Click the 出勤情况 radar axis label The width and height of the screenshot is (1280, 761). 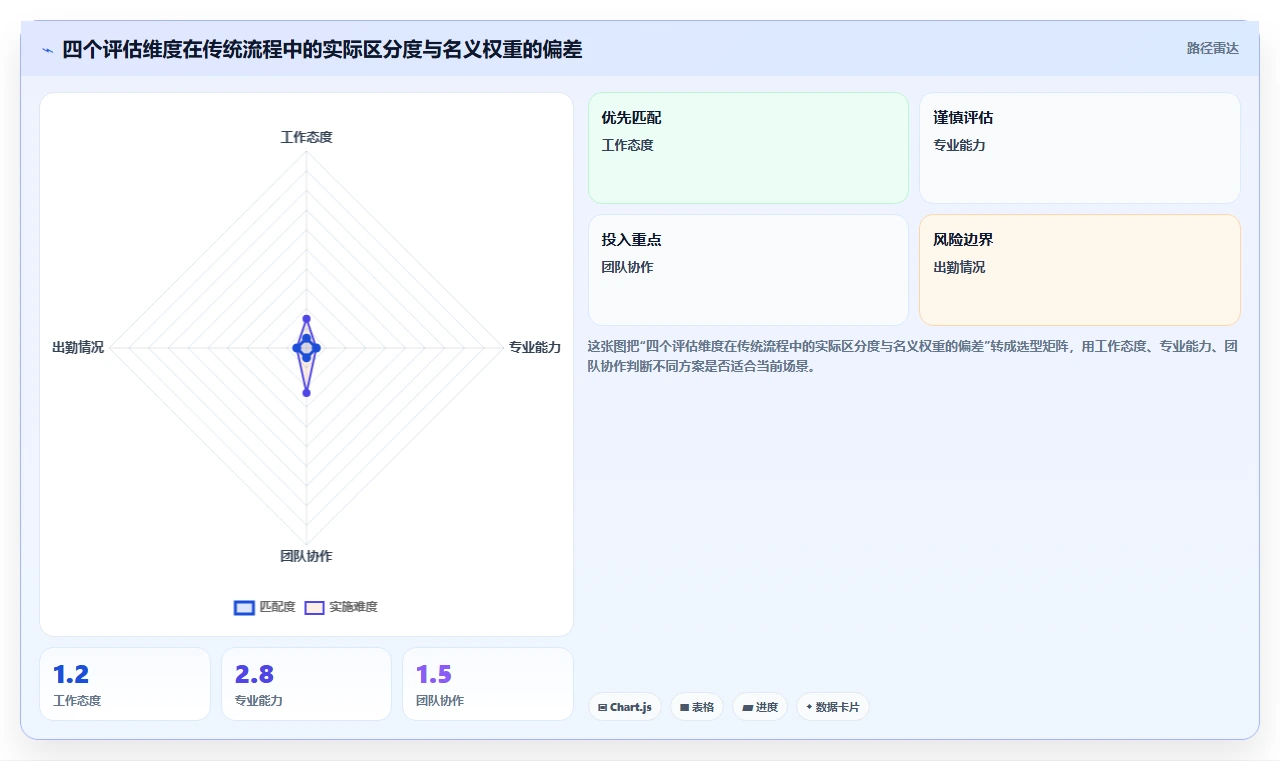tap(78, 347)
